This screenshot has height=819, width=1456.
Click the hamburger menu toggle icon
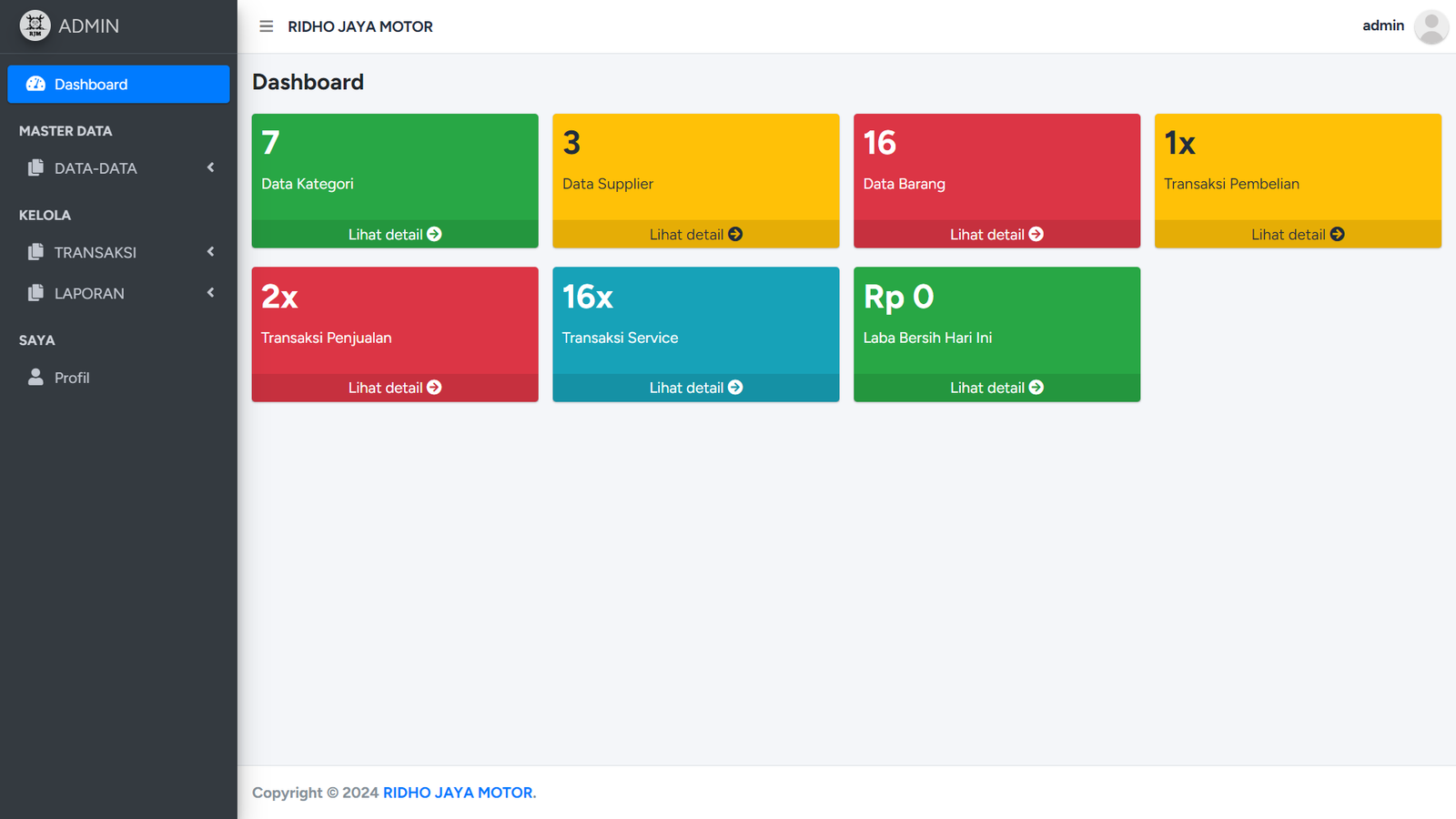(266, 26)
